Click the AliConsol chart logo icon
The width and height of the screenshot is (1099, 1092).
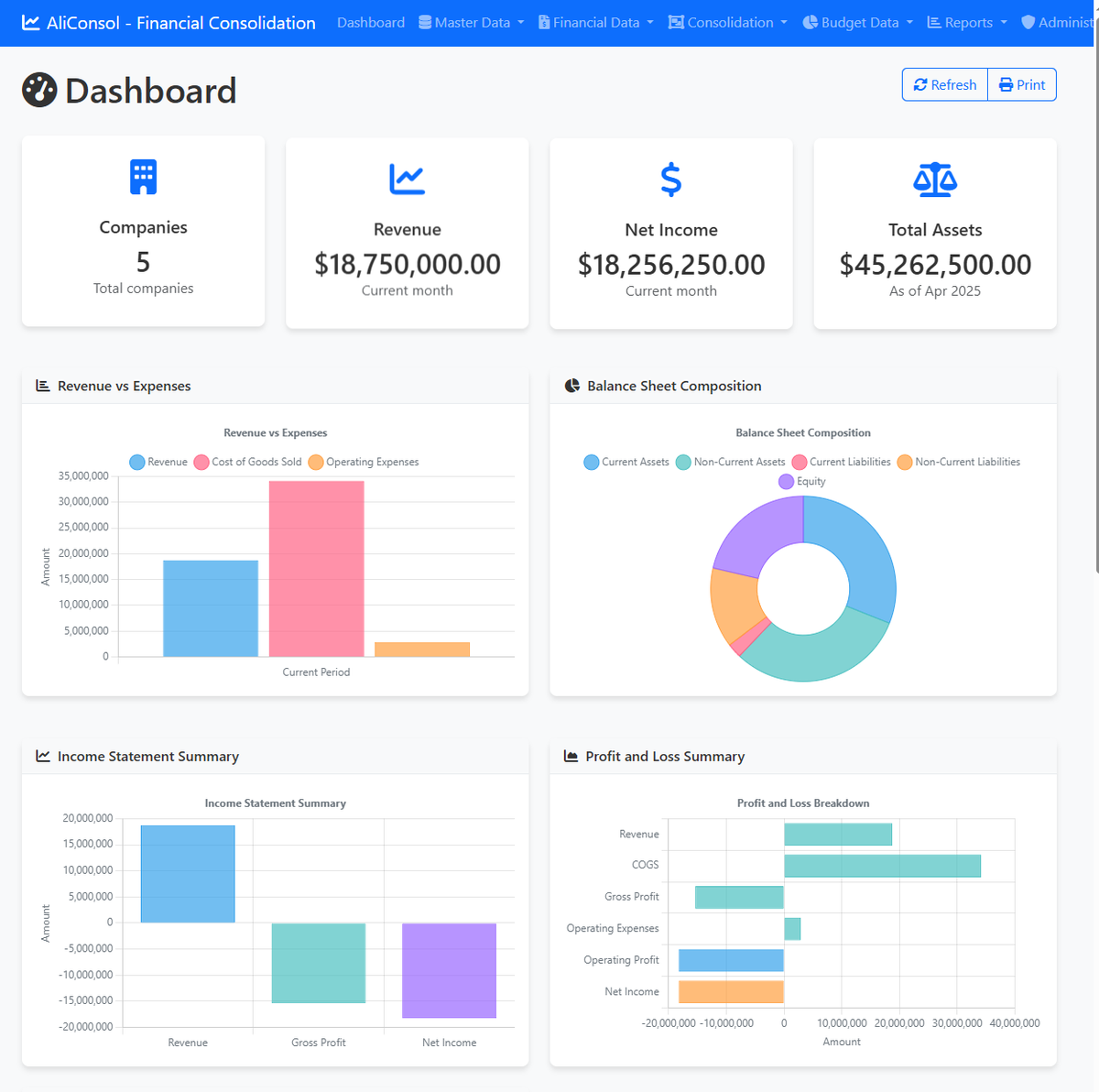[x=31, y=23]
